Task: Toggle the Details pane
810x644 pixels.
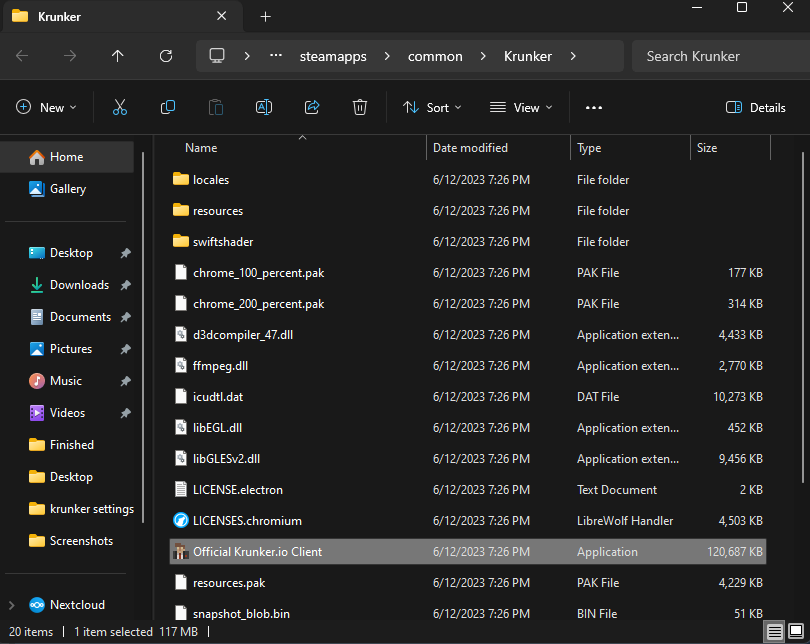Action: point(756,107)
